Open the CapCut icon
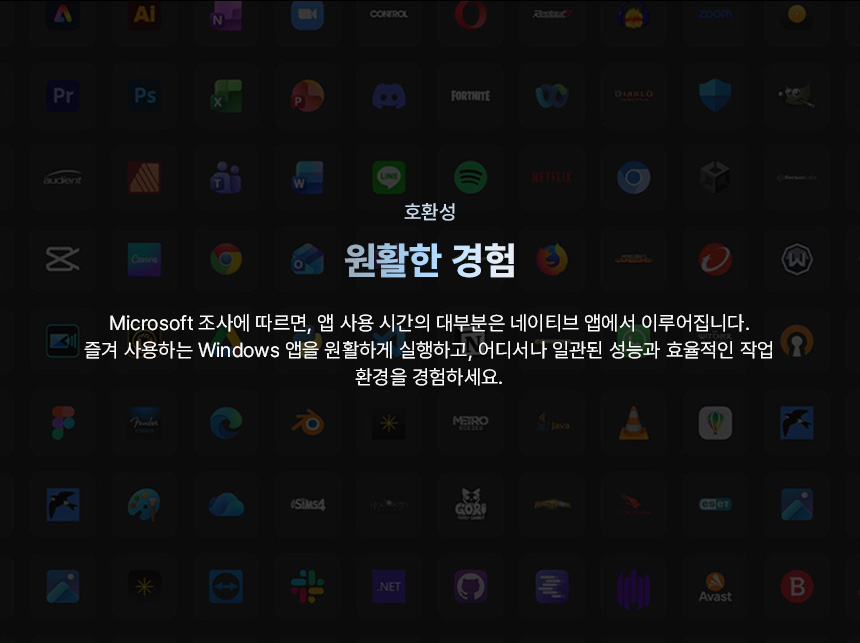 click(x=63, y=259)
